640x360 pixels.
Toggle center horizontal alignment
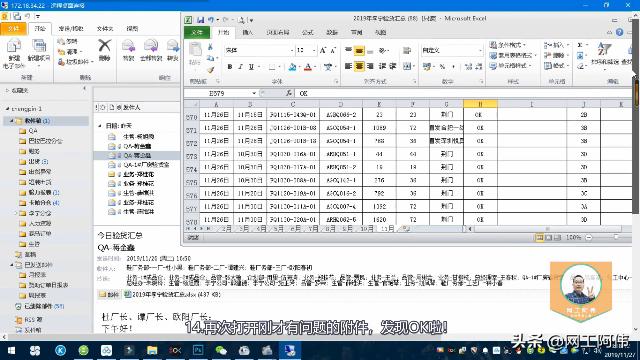coord(359,66)
